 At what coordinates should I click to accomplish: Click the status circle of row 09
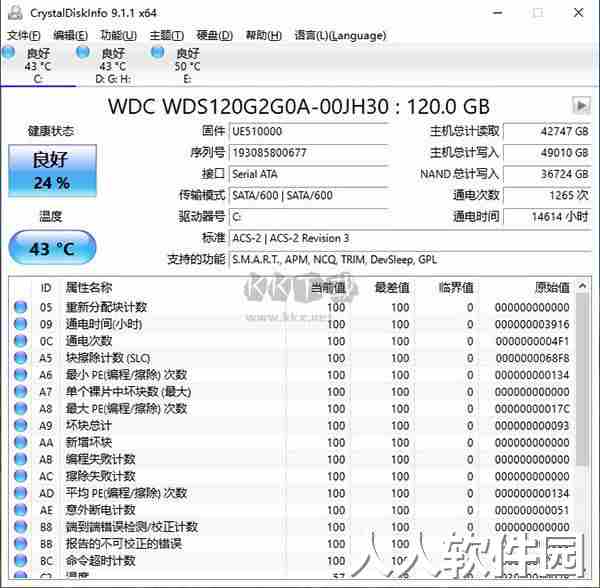pos(21,324)
